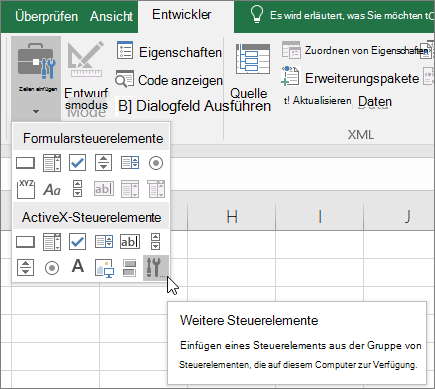Open Eigenschaften properties
The height and width of the screenshot is (389, 435).
click(x=169, y=52)
